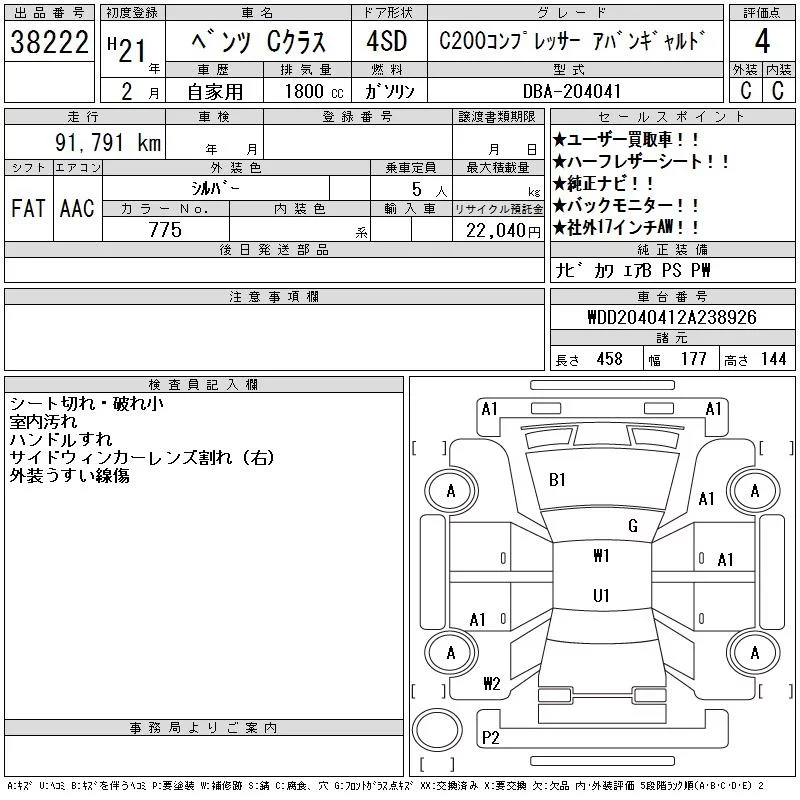Select the W2 mark on the diagram
Image resolution: width=800 pixels, height=800 pixels.
pos(491,684)
